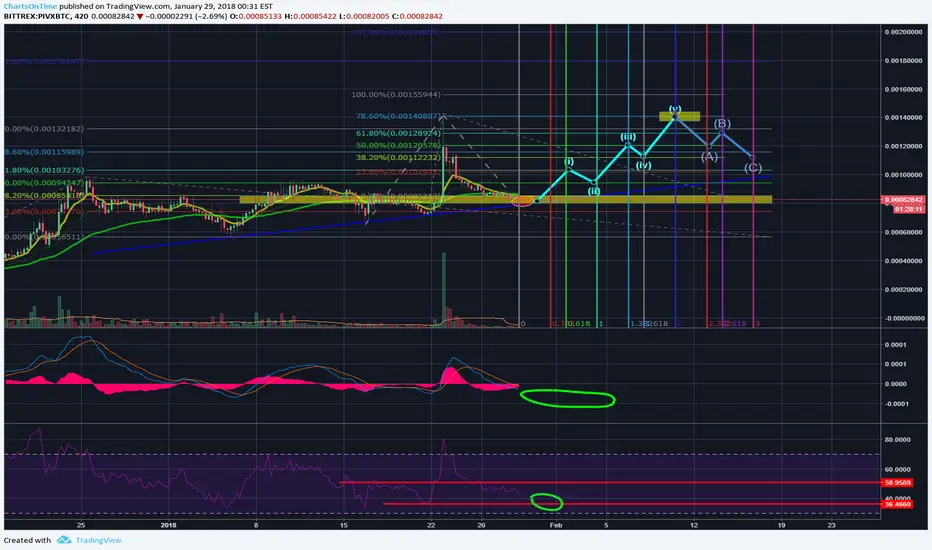Select the 61.80%(0.00128924) Fibonacci label
932x550 pixels.
[x=398, y=134]
